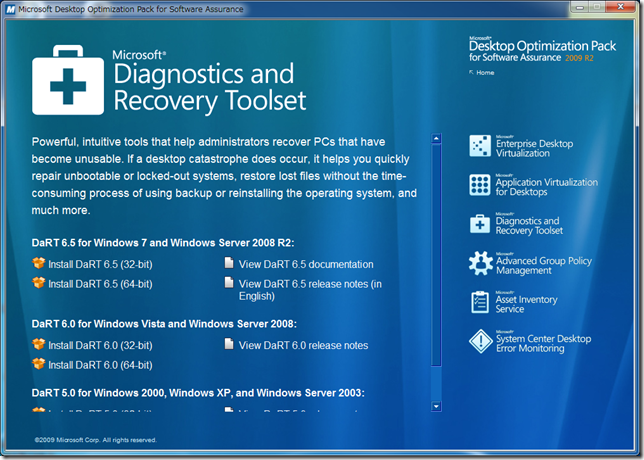Click the Desktop Optimization Pack header logo
644x460 pixels.
[x=542, y=50]
